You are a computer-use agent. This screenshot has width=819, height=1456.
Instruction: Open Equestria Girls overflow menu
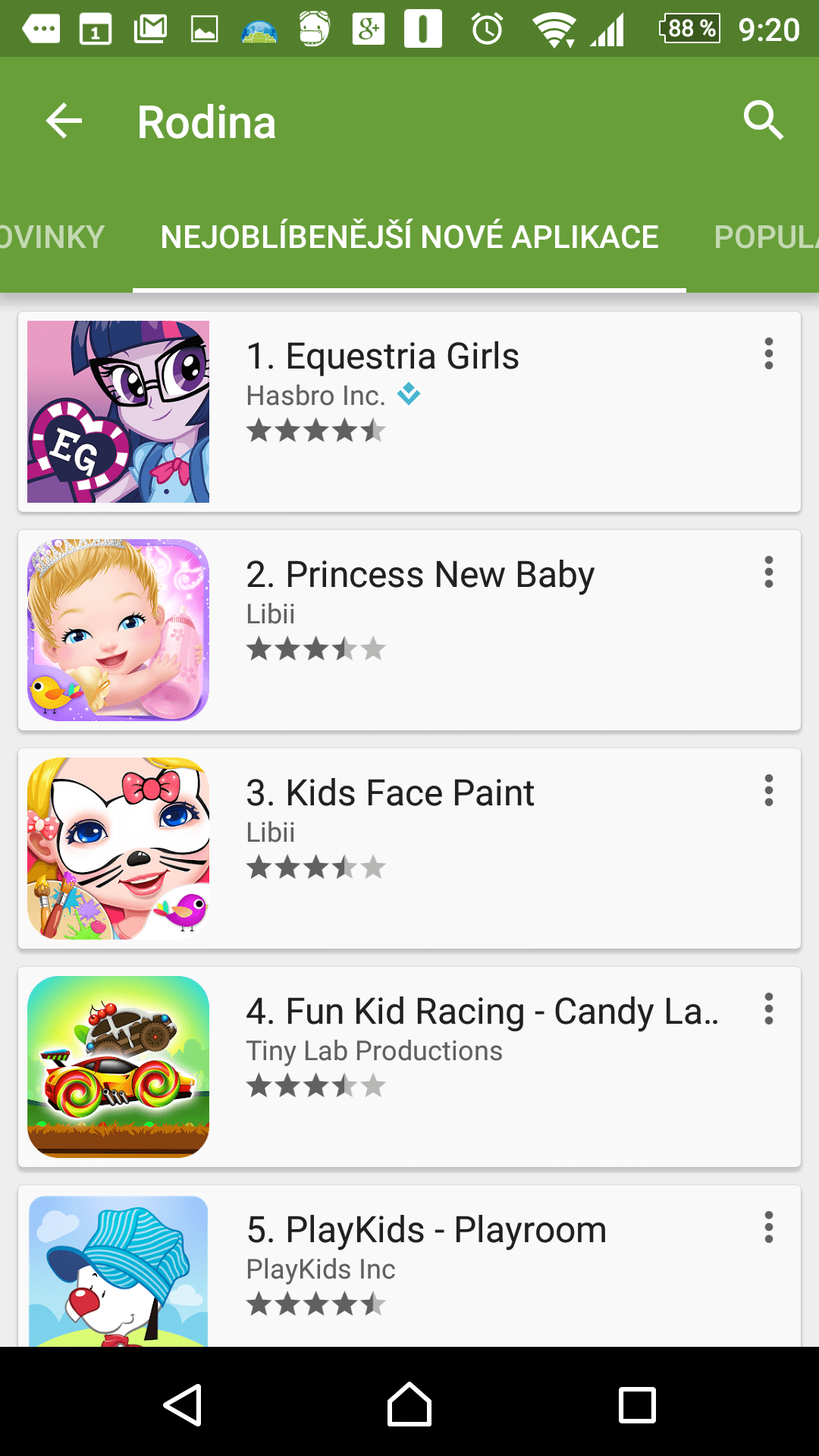point(768,354)
